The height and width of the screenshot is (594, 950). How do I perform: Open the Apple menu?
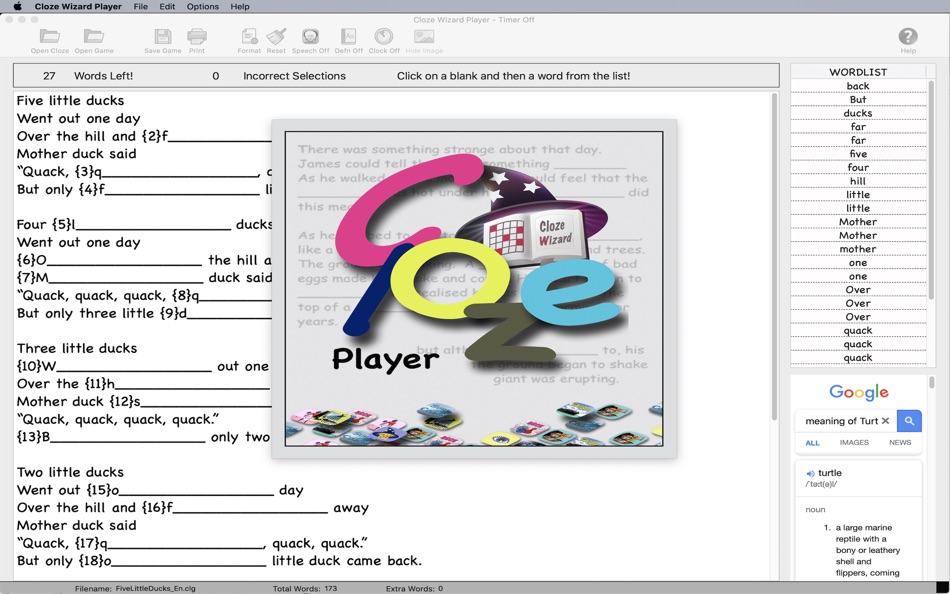(x=17, y=7)
